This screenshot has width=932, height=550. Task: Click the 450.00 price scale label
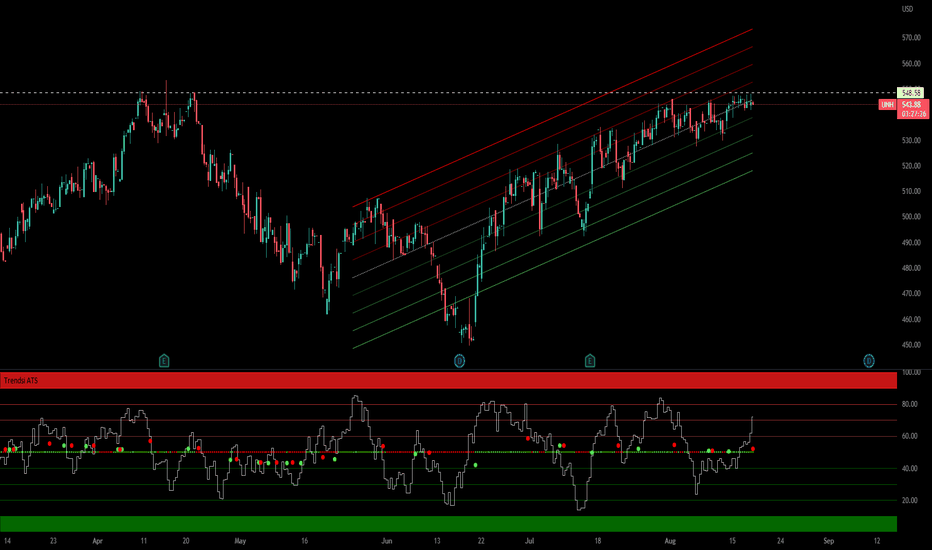coord(911,345)
